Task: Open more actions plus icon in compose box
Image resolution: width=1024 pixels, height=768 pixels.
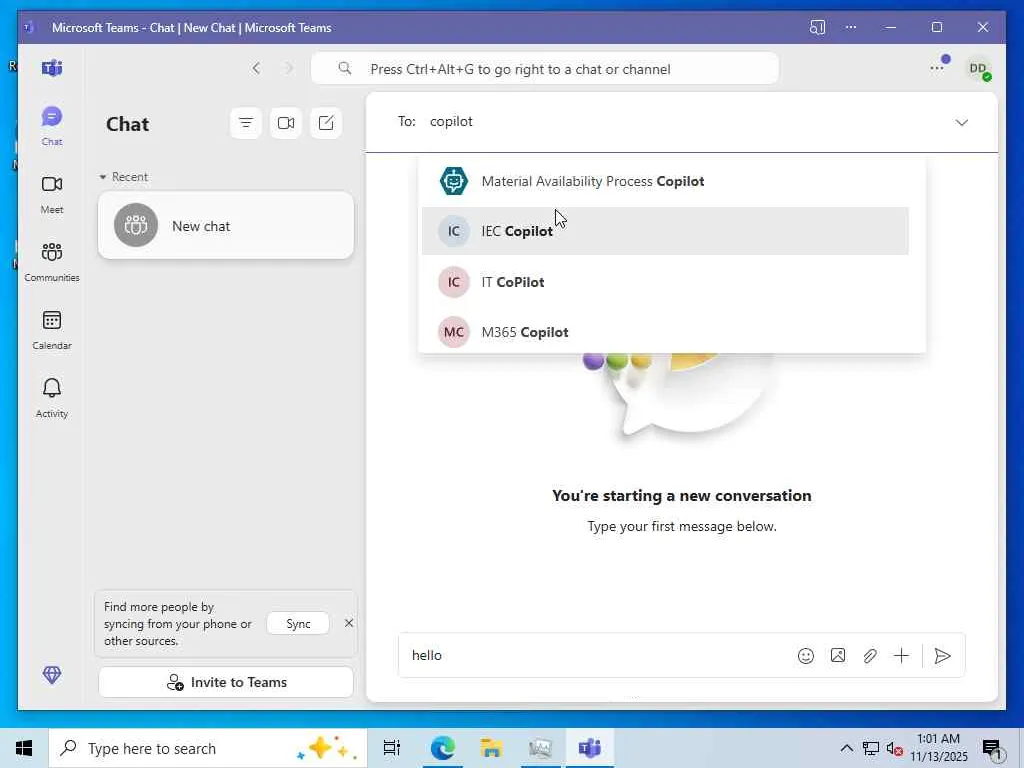Action: coord(901,656)
